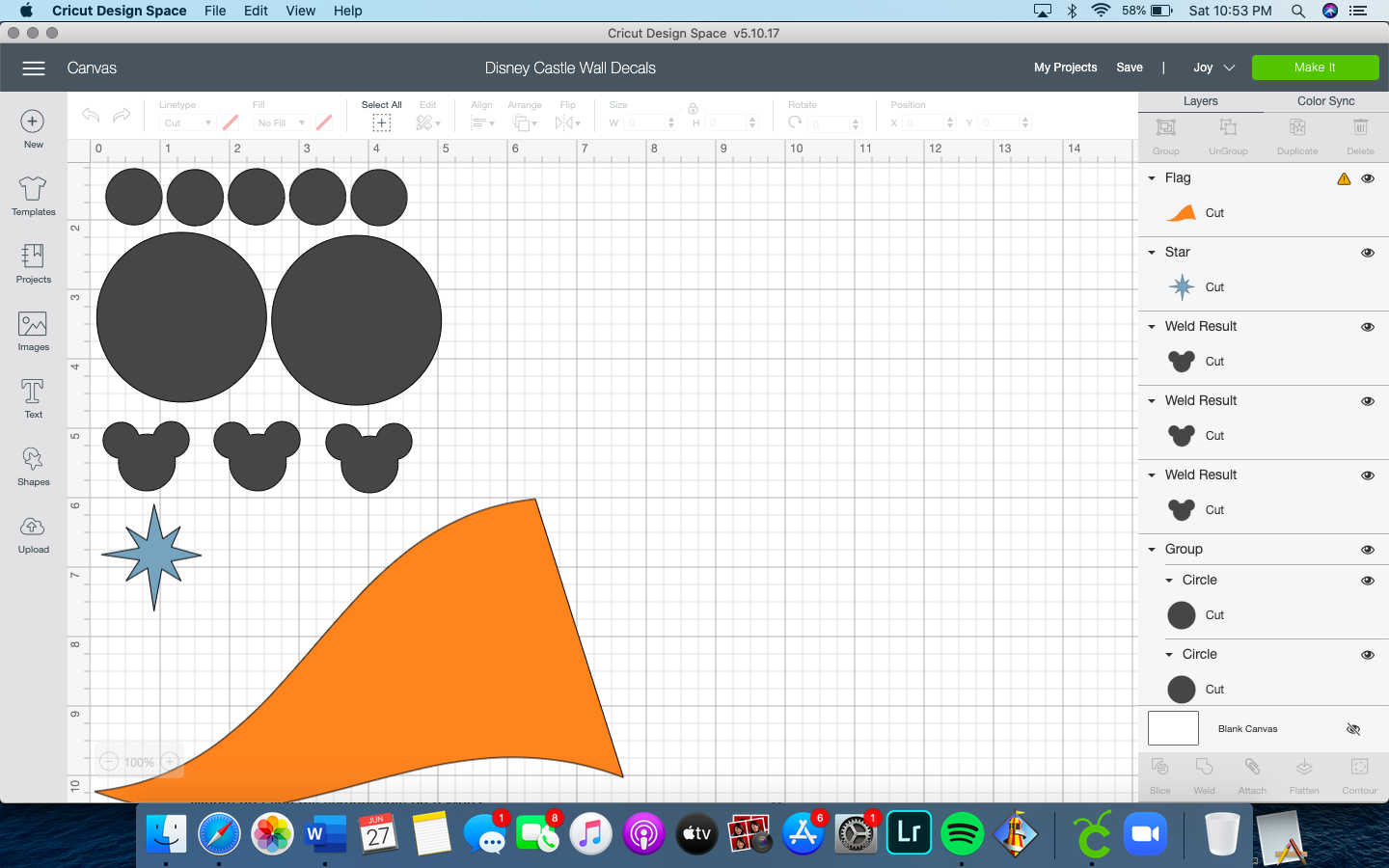Hide the second Circle layer in Group

pyautogui.click(x=1367, y=655)
